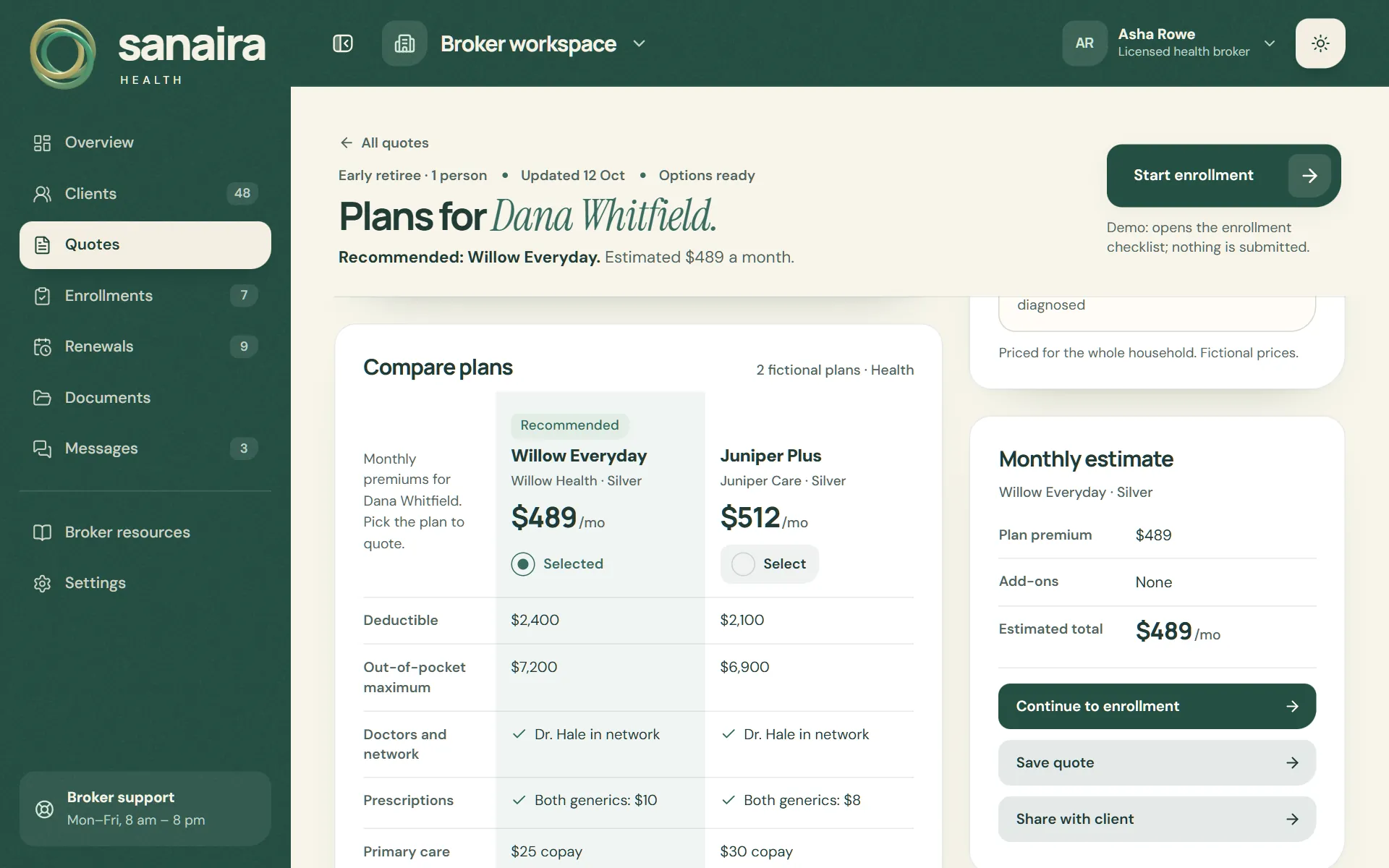Choose Juniper Plus with the Select radio
The image size is (1389, 868).
tap(743, 563)
